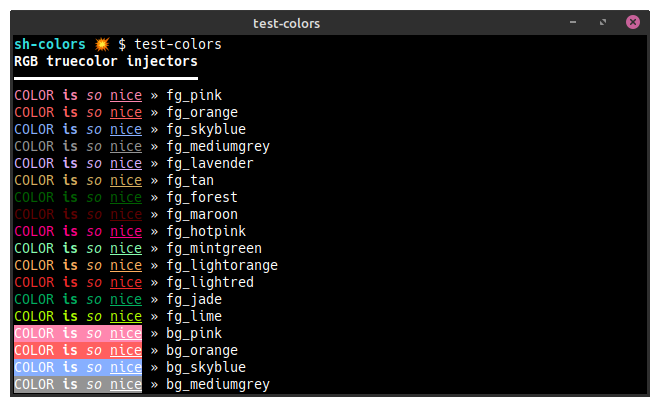Maximize the test-colors terminal window
The width and height of the screenshot is (660, 407).
[x=603, y=22]
